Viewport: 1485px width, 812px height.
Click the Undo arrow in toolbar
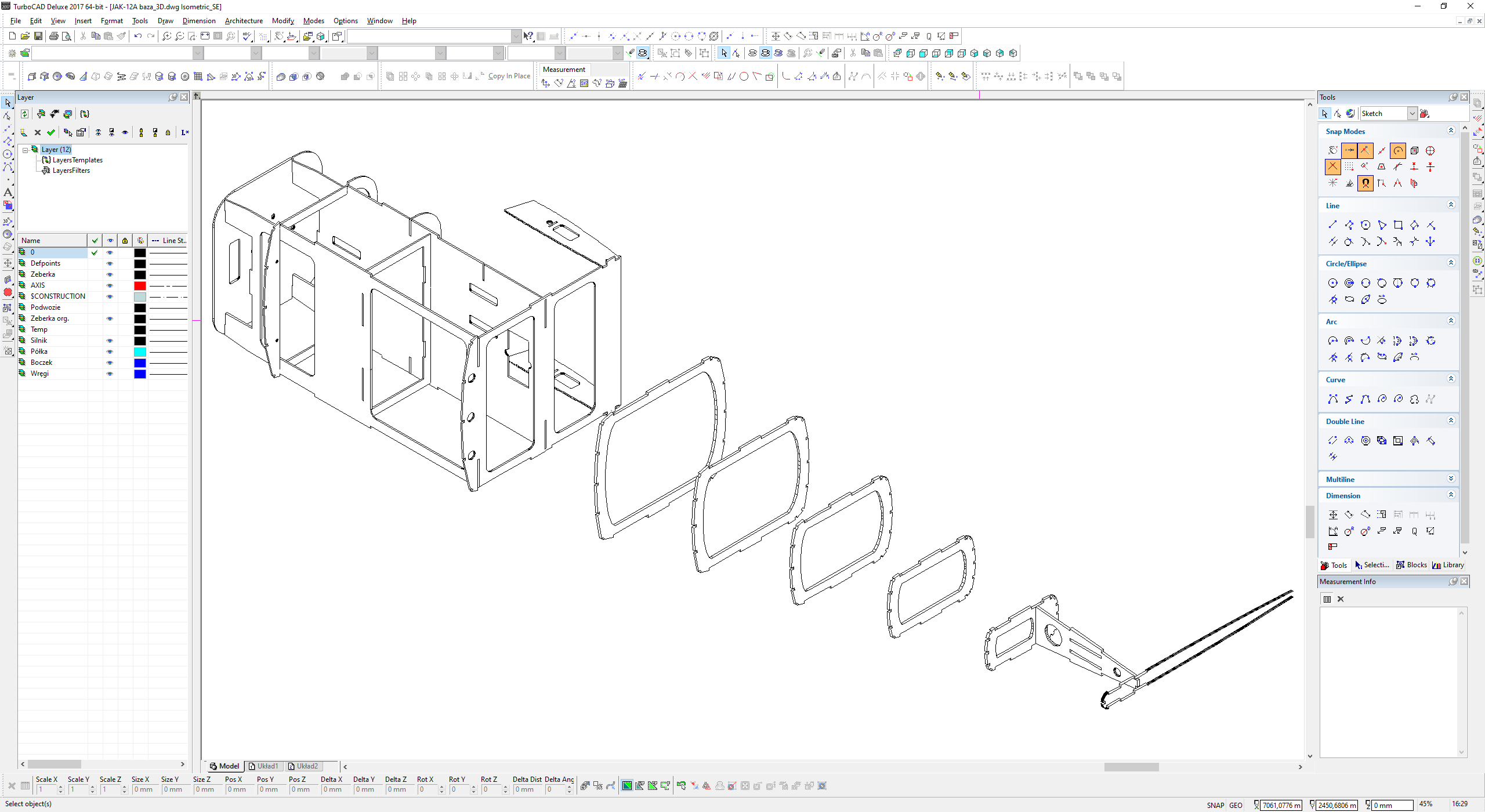(x=137, y=36)
